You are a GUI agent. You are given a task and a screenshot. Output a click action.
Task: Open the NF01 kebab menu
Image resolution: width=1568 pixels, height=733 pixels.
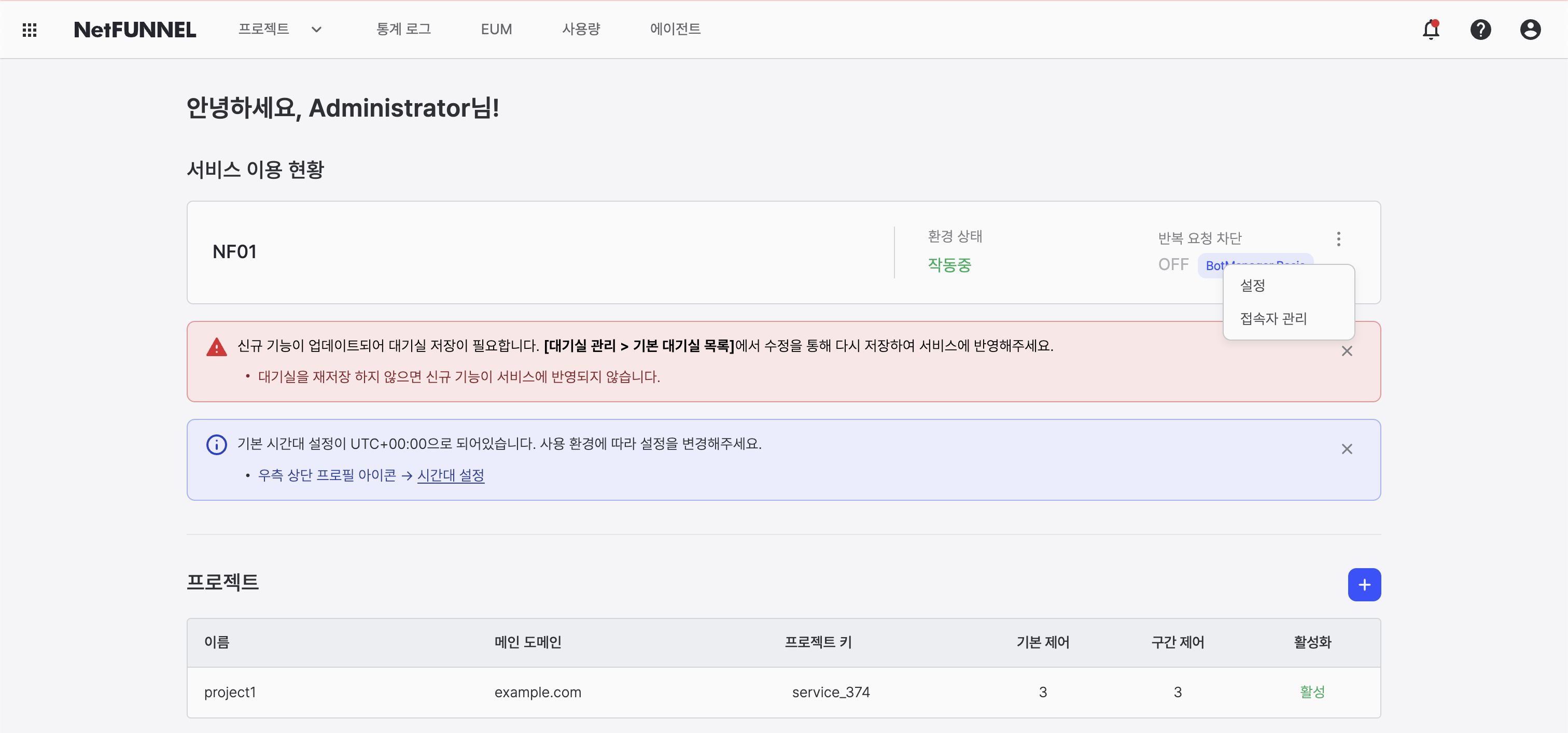[1338, 238]
